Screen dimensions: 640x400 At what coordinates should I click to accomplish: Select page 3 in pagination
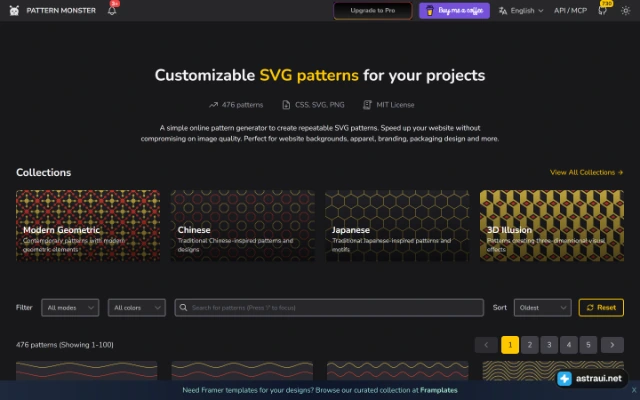point(549,345)
